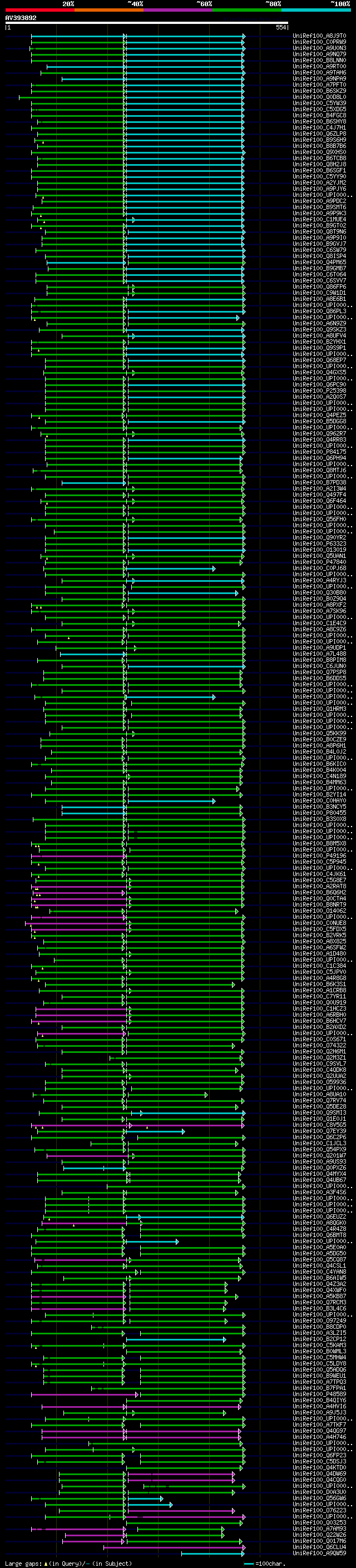This screenshot has width=356, height=1568.
Task: Select hit label UniRef100_A2YJM2
Action: tap(319, 182)
